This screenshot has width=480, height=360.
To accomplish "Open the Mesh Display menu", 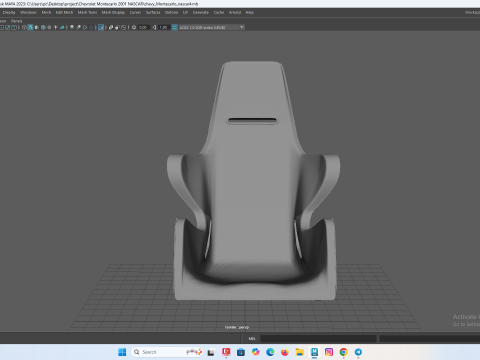I will (113, 12).
